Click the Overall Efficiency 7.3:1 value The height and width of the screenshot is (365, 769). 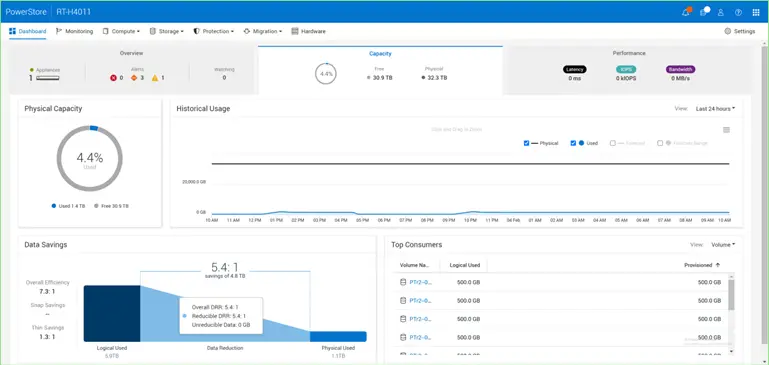[x=48, y=291]
